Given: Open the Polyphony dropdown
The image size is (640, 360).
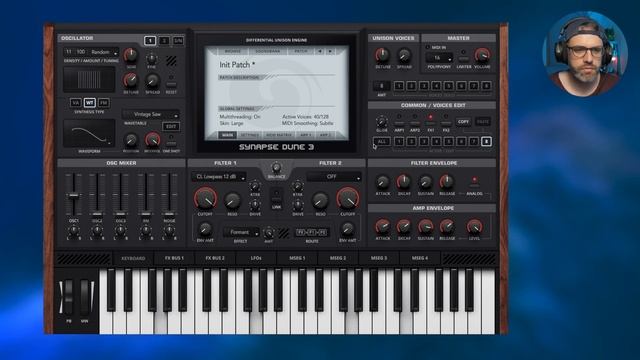Looking at the screenshot, I should pos(439,58).
